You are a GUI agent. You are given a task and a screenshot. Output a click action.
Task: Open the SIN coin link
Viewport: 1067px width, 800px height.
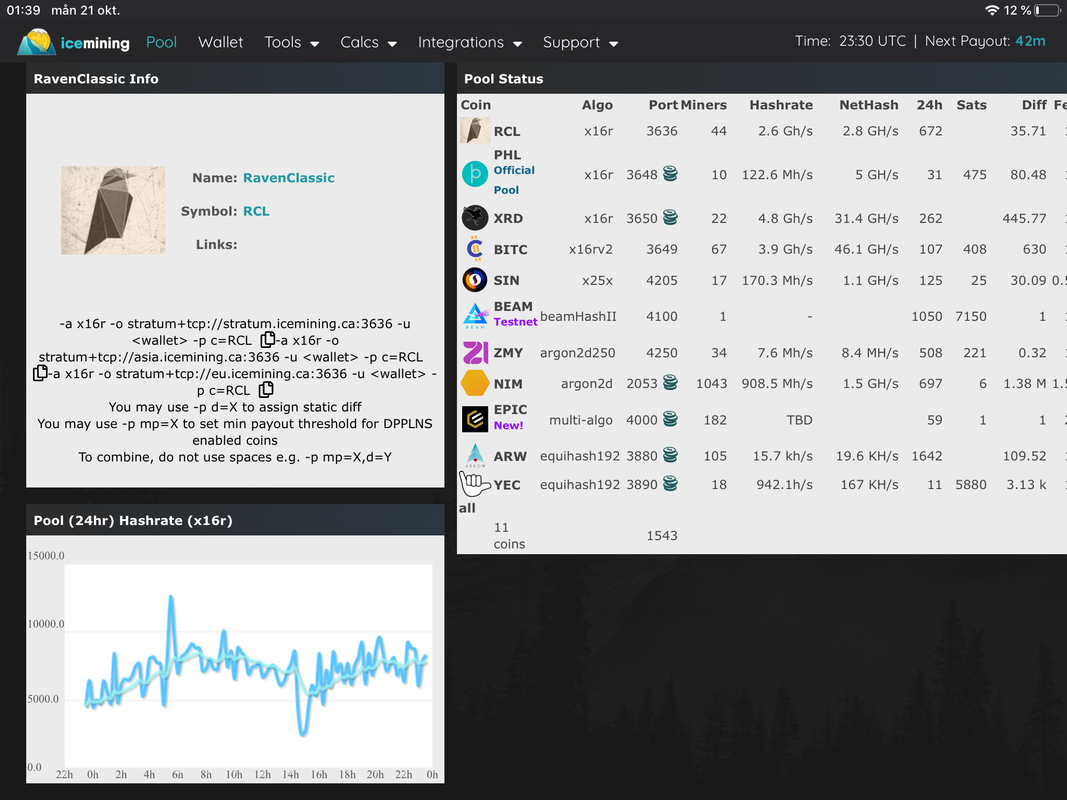(x=506, y=280)
